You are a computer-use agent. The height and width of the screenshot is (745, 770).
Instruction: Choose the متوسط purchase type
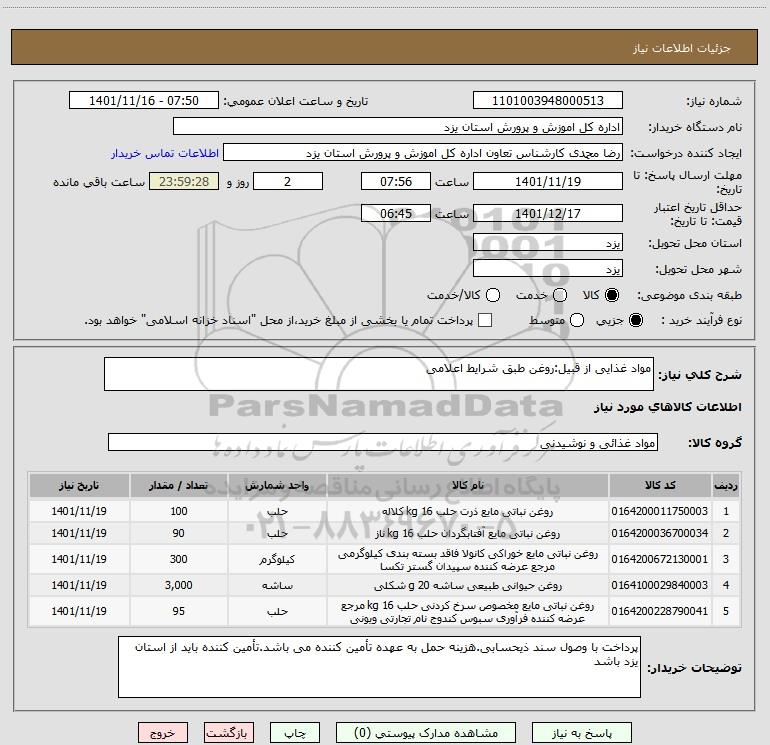click(x=577, y=321)
